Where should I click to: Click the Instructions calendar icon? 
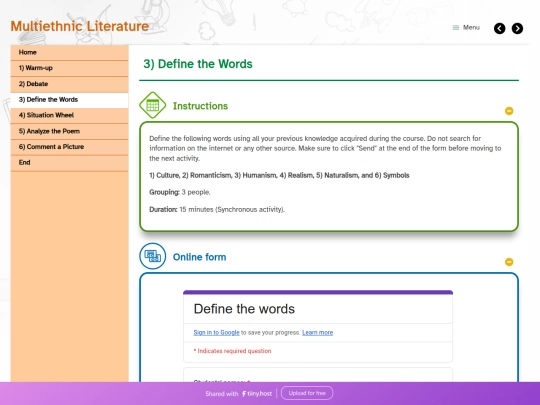click(153, 105)
